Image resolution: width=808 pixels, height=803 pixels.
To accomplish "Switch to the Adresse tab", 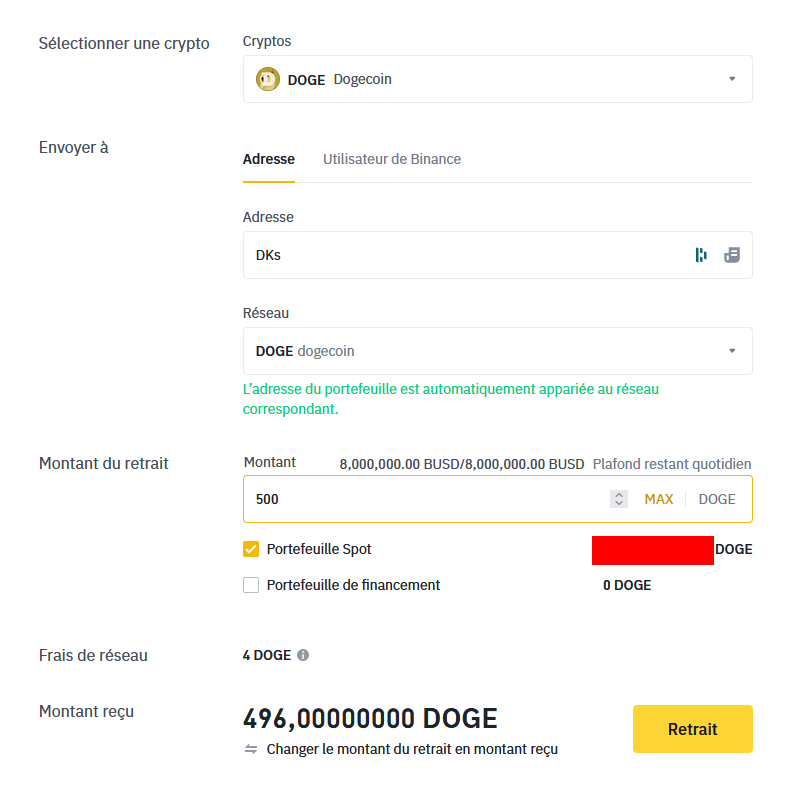I will (269, 159).
